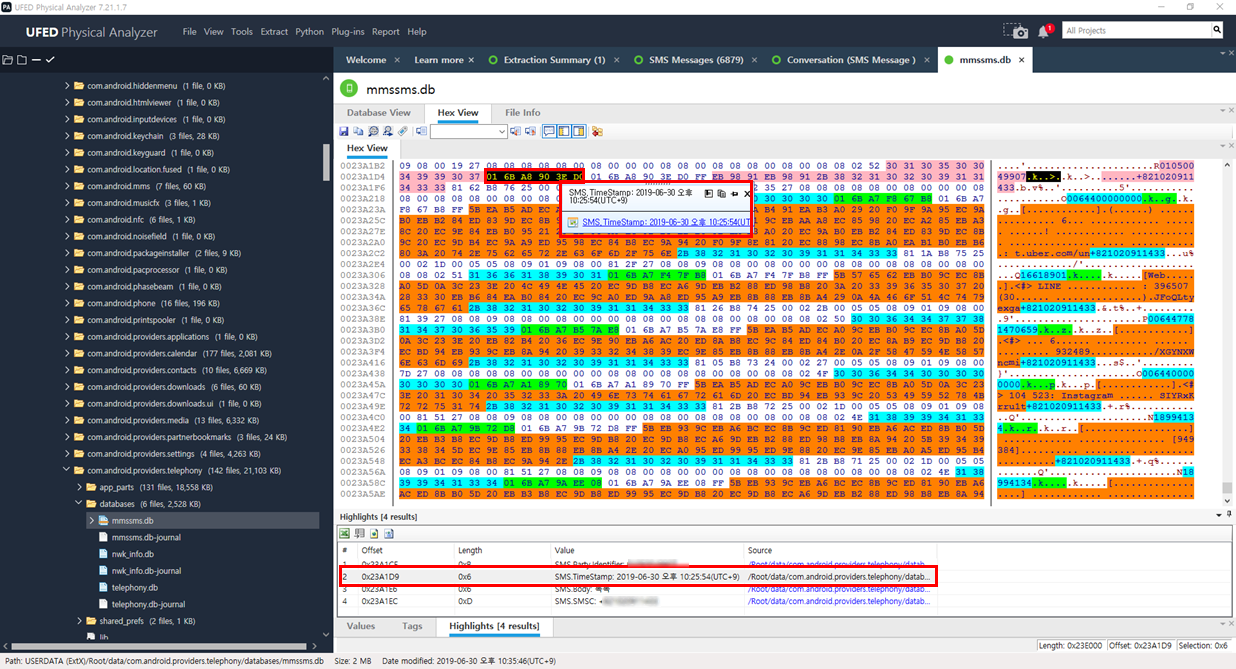Close the SMS Messages (6879) tab
The height and width of the screenshot is (669, 1236).
(x=753, y=60)
